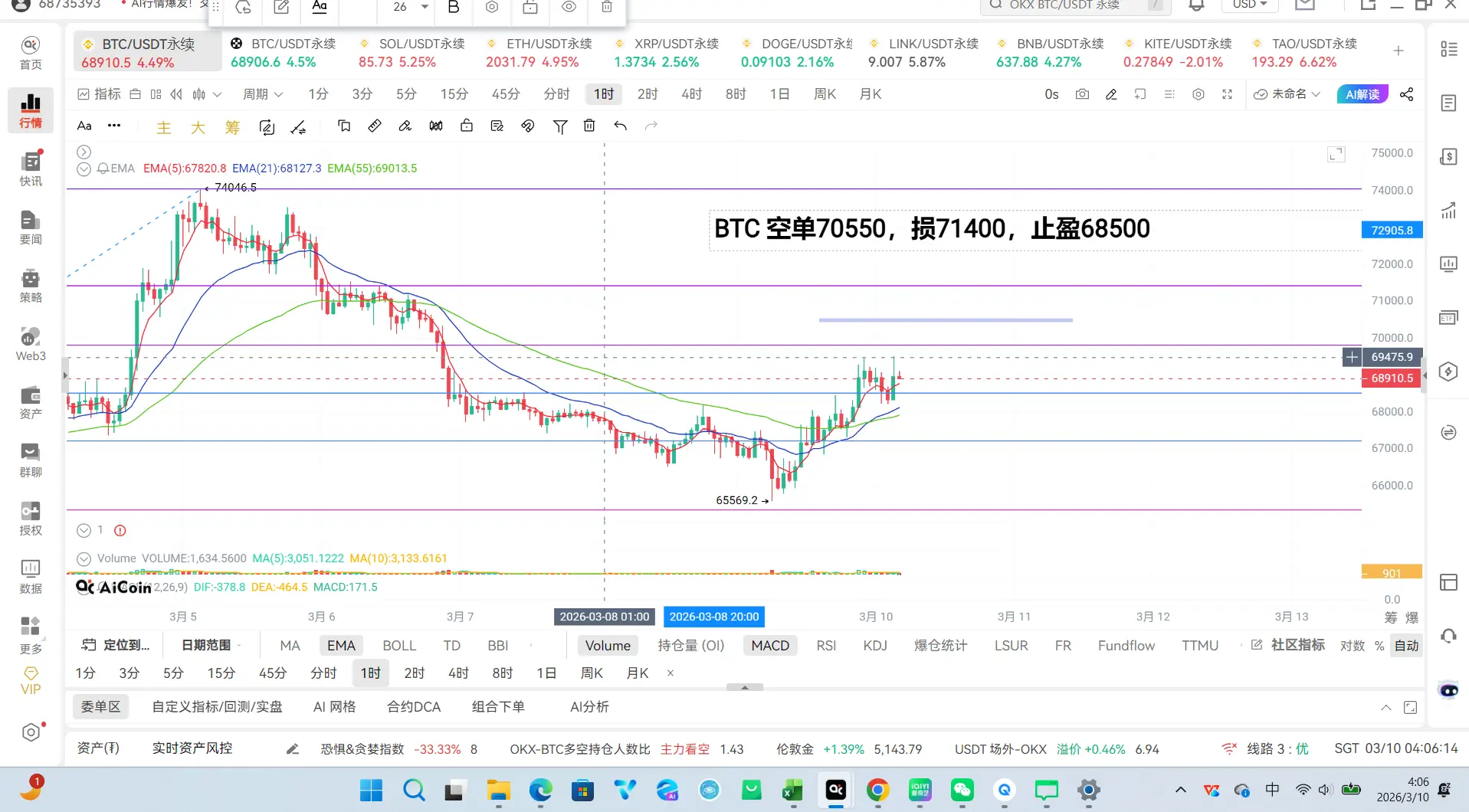Click the 自动 auto scale button

(x=1406, y=646)
